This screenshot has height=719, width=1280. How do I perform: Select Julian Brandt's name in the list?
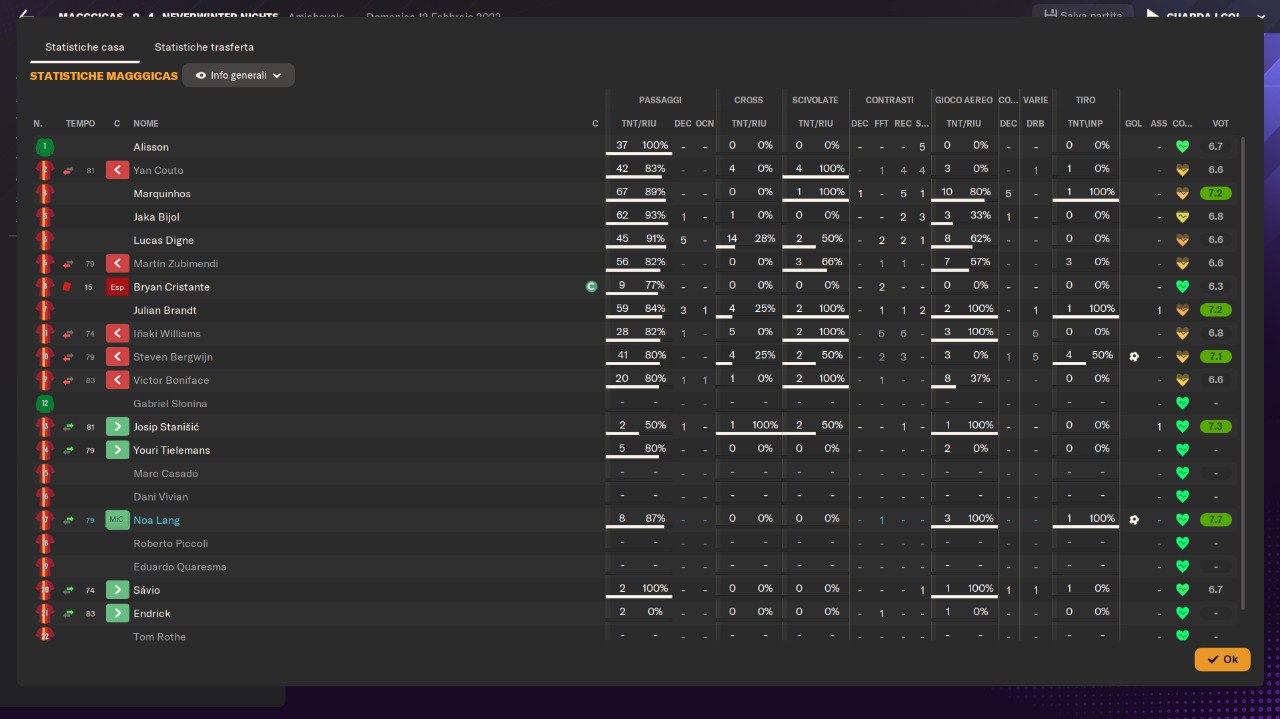tap(165, 310)
